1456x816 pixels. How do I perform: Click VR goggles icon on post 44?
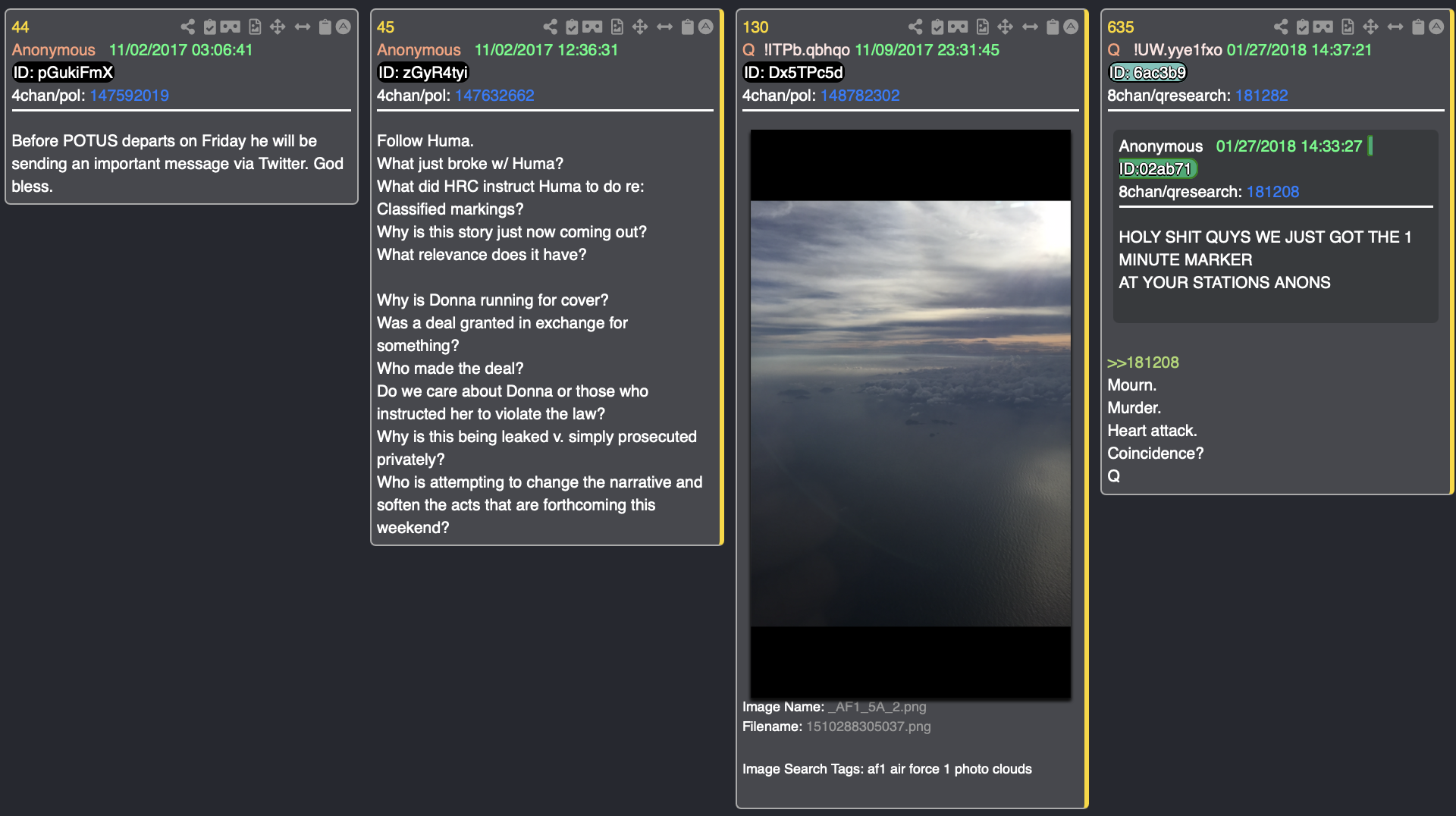tap(231, 27)
